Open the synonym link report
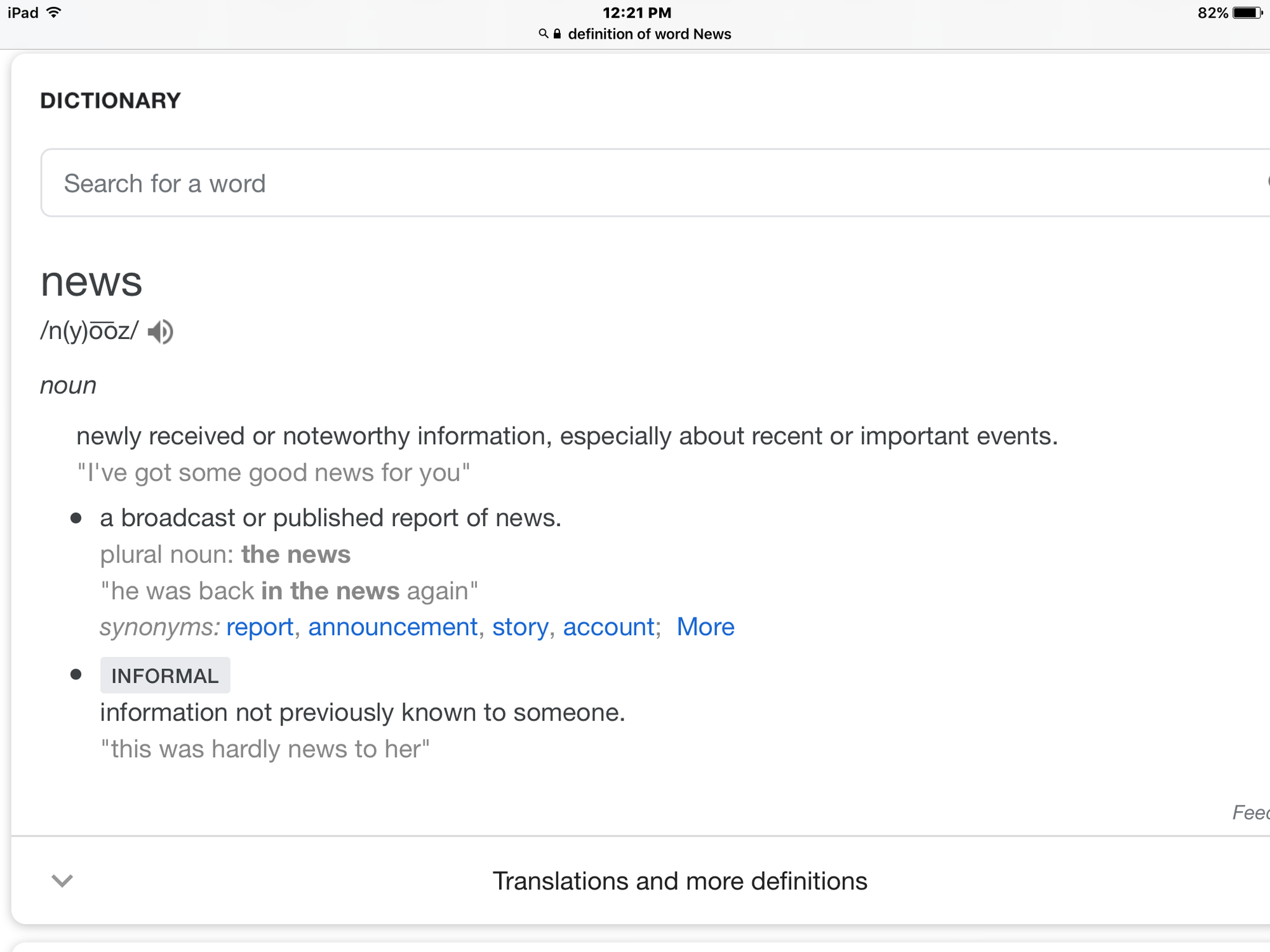1270x952 pixels. pos(260,627)
